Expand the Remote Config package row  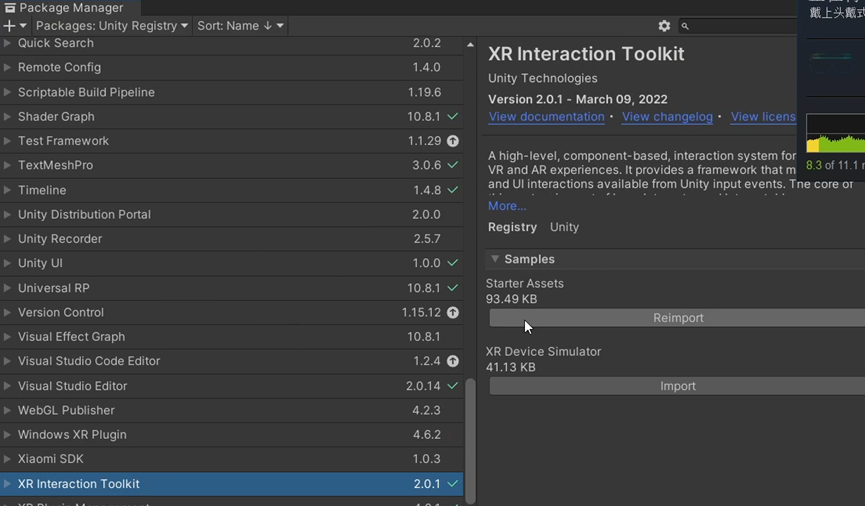(x=7, y=67)
